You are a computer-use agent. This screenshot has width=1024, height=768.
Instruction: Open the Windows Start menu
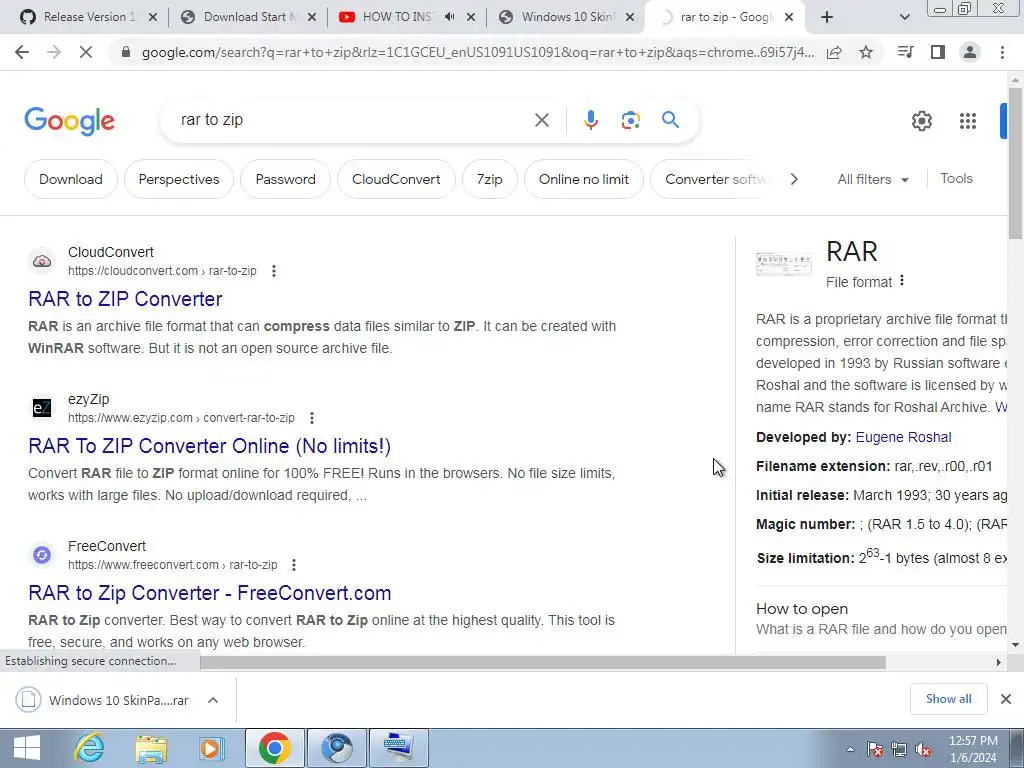click(x=27, y=748)
